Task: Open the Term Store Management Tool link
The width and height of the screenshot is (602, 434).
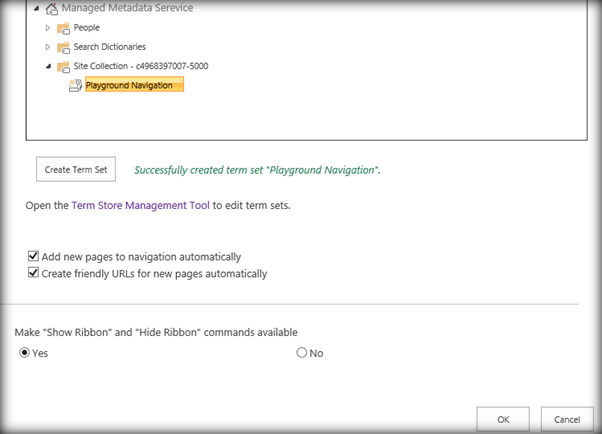Action: click(x=141, y=205)
